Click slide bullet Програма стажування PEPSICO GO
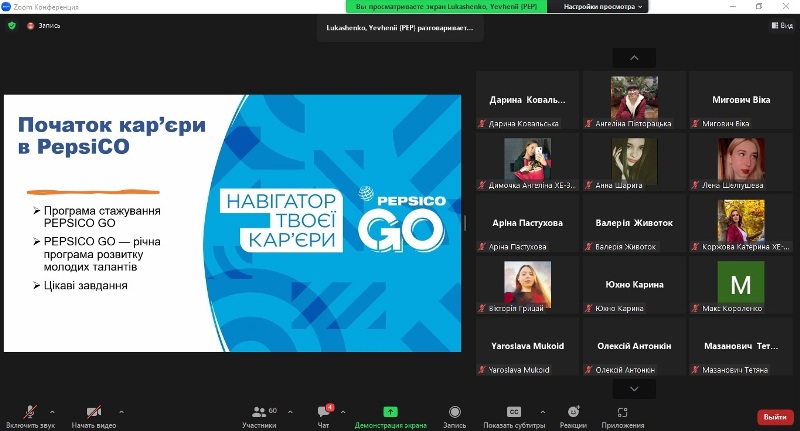 coord(102,217)
